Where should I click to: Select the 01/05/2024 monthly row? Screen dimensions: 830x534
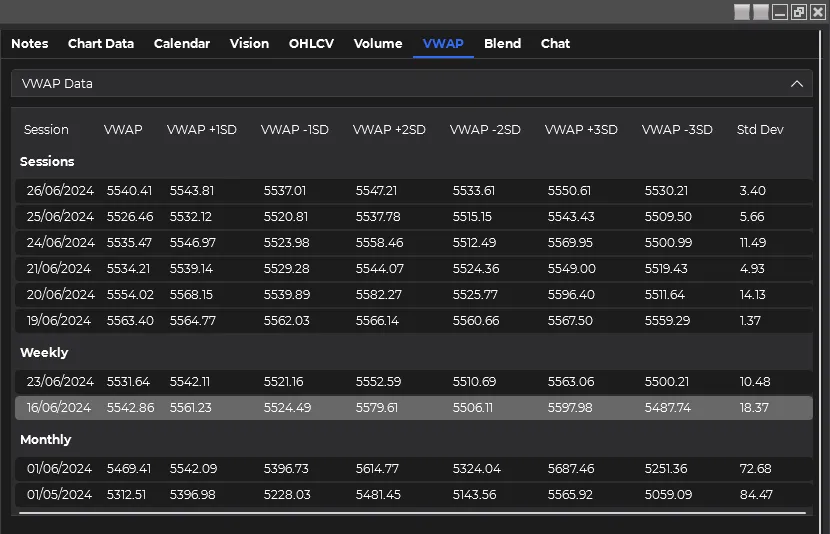coord(414,494)
